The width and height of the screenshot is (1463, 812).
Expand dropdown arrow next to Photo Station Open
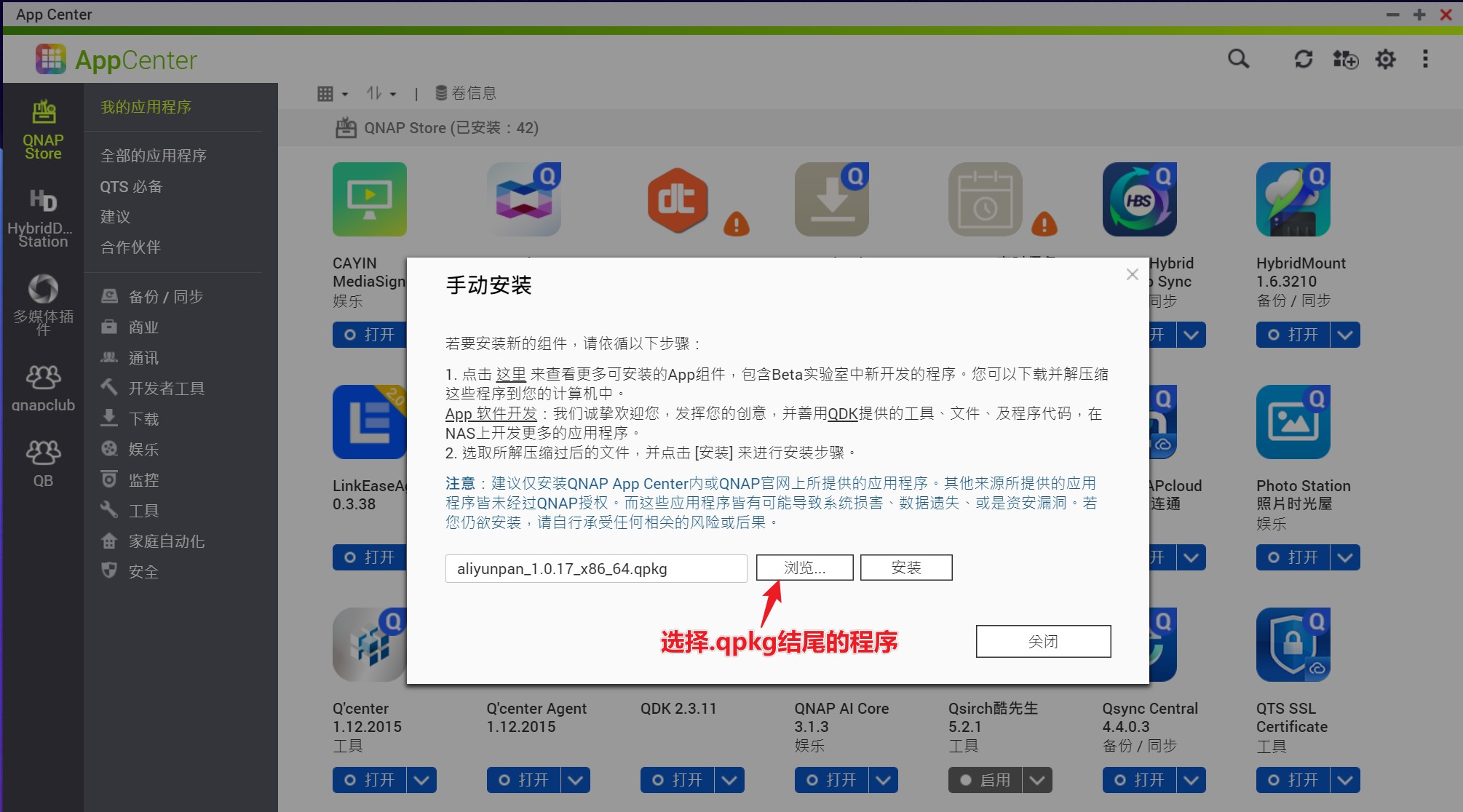coord(1345,557)
